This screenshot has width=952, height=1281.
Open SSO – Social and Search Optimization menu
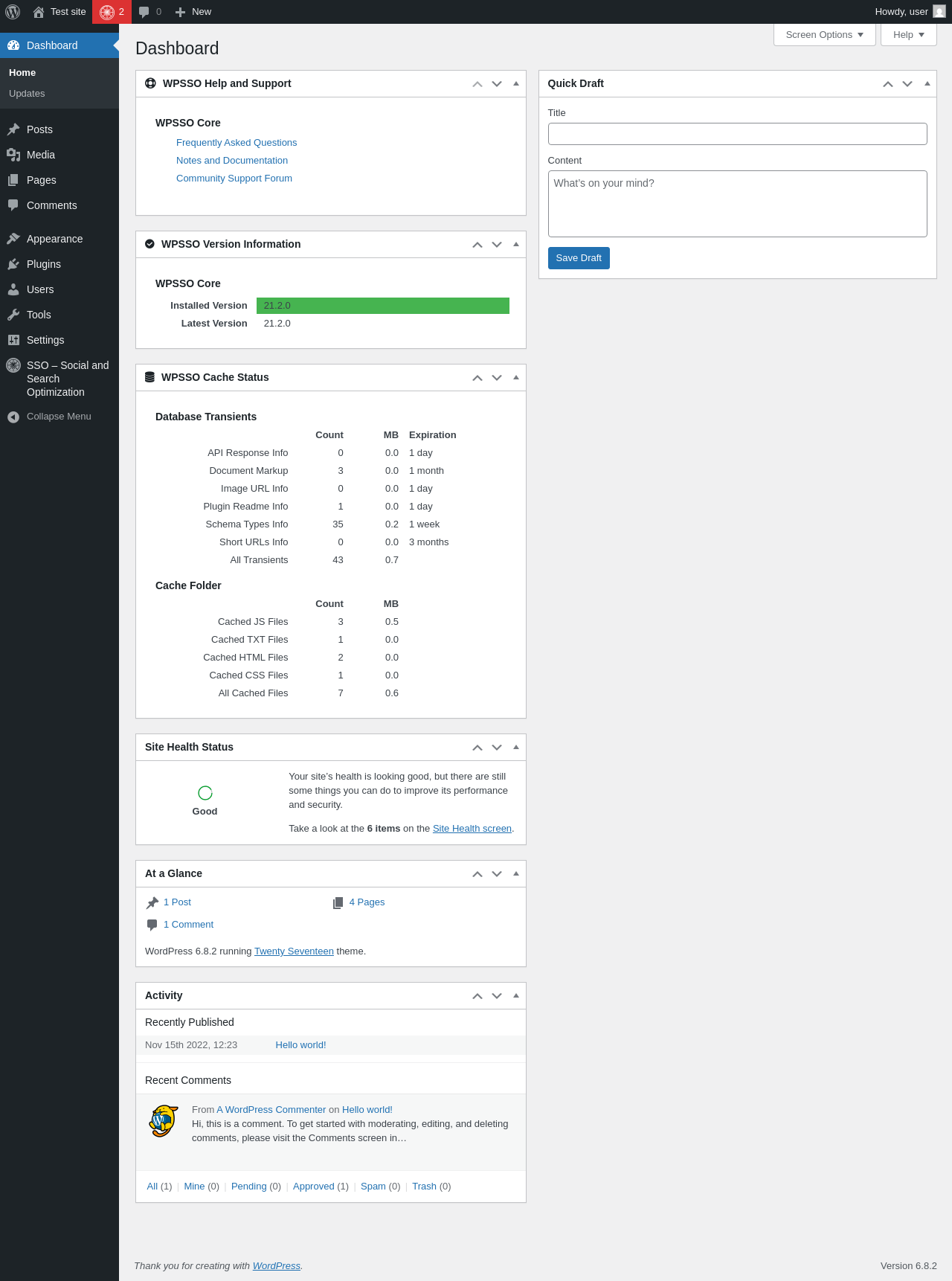click(59, 379)
